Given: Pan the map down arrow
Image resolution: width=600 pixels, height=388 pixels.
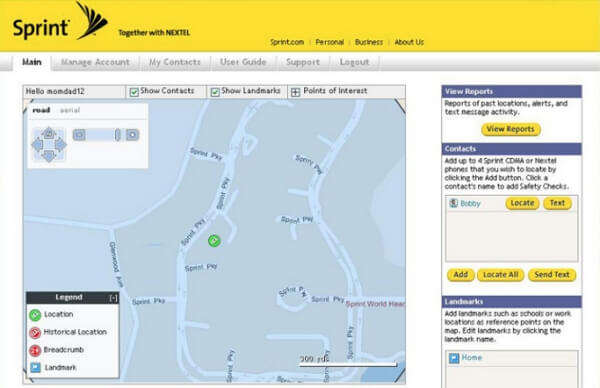Looking at the screenshot, I should click(x=49, y=156).
